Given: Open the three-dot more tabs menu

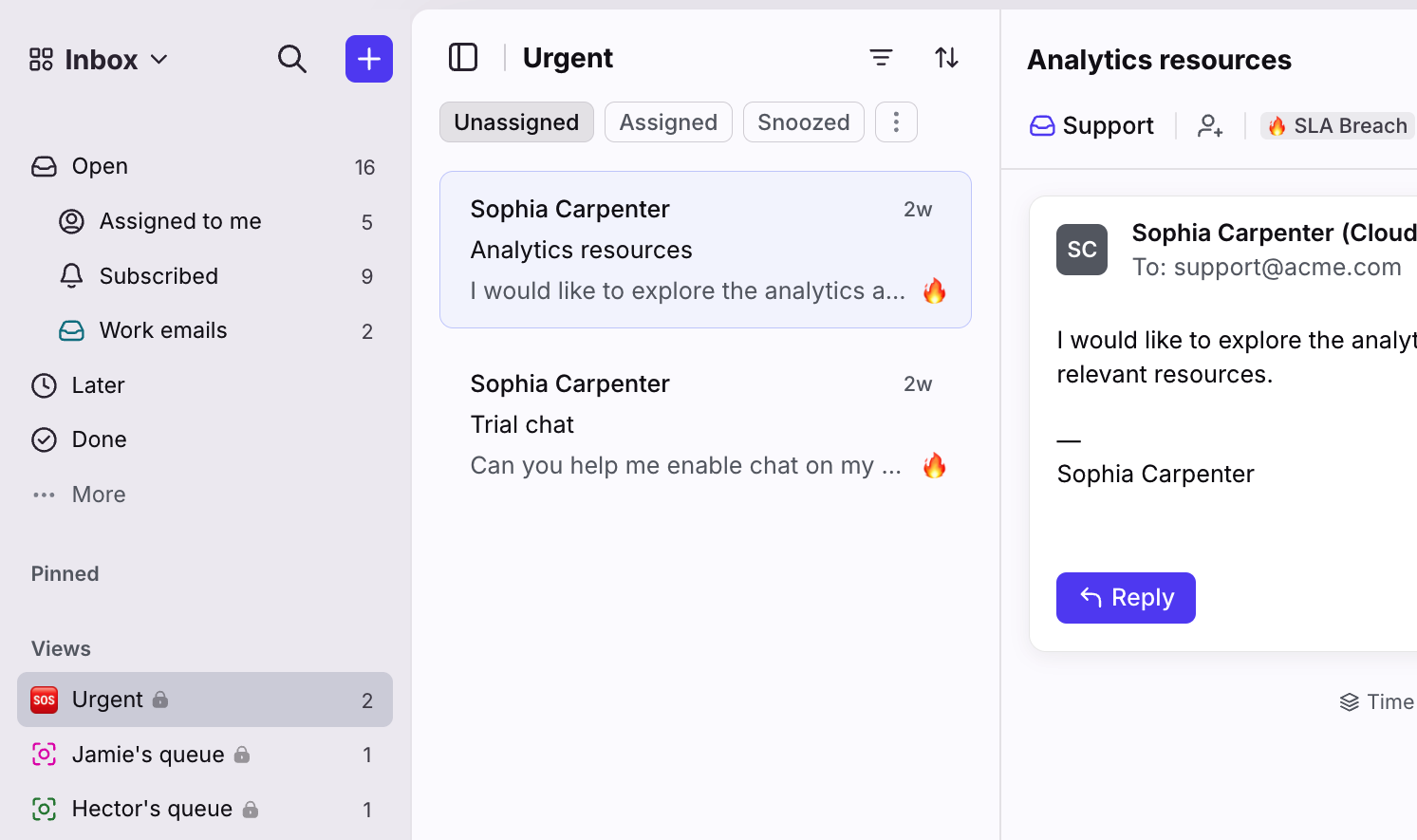Looking at the screenshot, I should (x=896, y=122).
